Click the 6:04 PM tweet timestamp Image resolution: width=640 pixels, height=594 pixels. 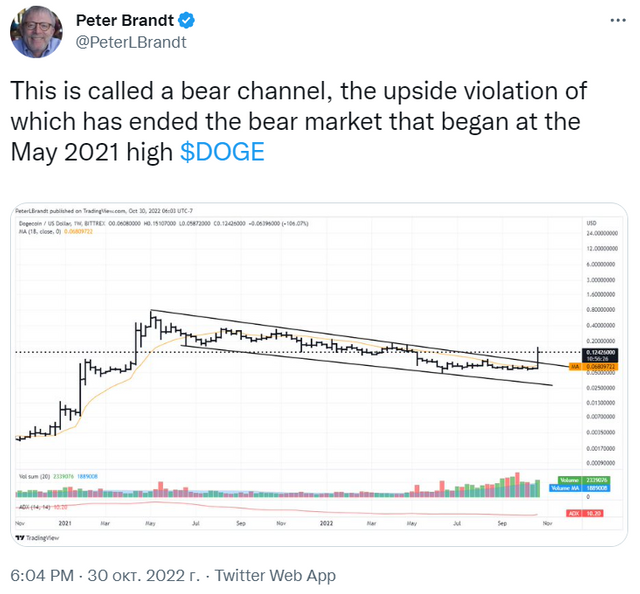click(x=42, y=575)
